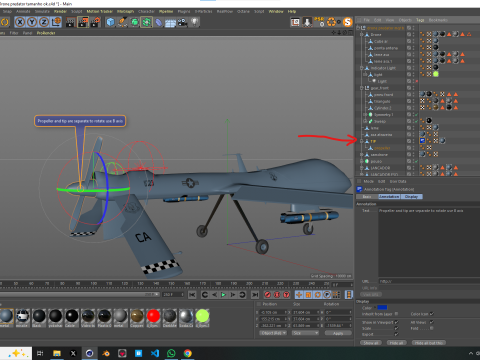
Task: Collapse the Indicator Light hierarchy
Action: tap(362, 68)
